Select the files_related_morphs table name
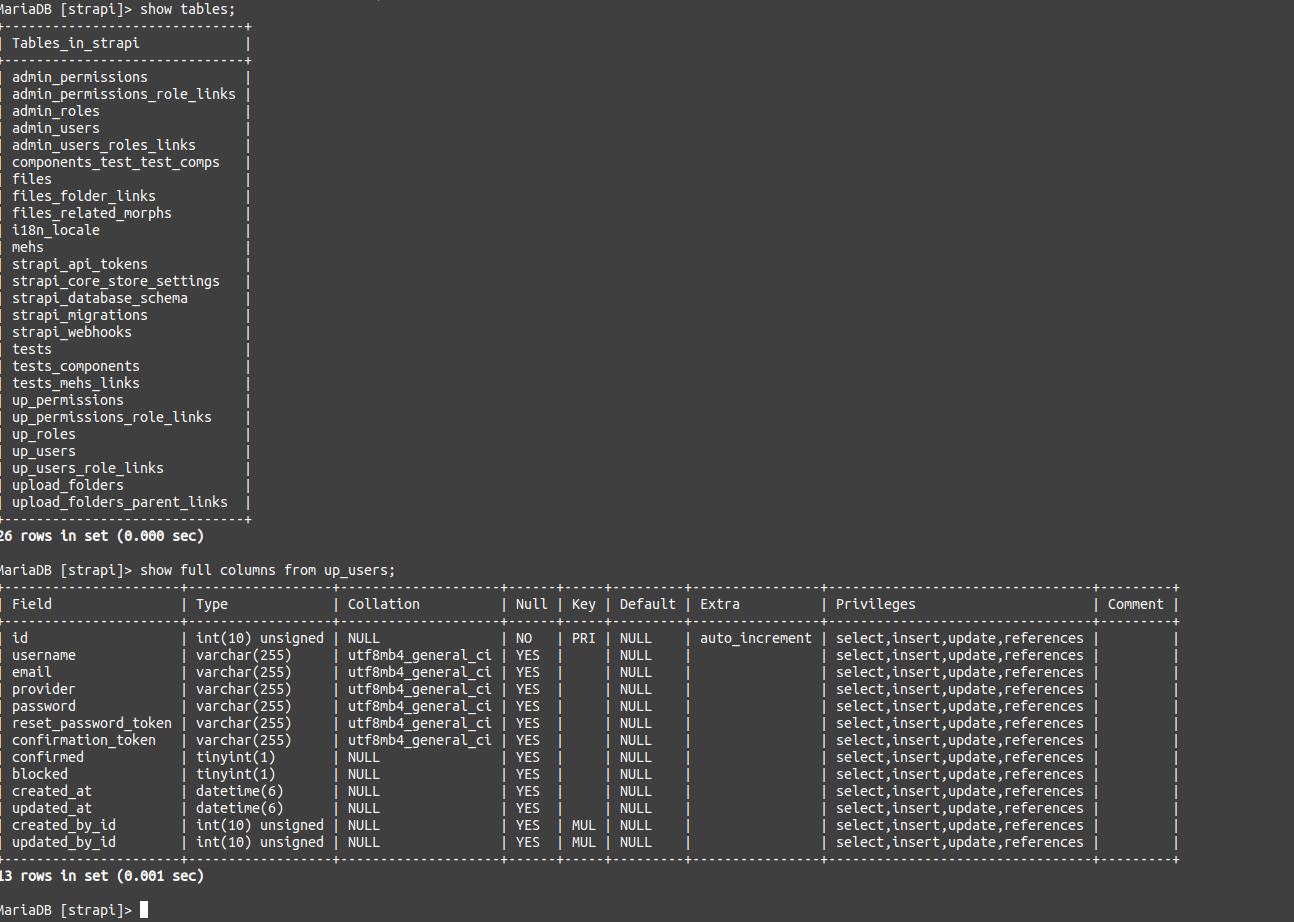This screenshot has width=1294, height=922. pos(91,212)
